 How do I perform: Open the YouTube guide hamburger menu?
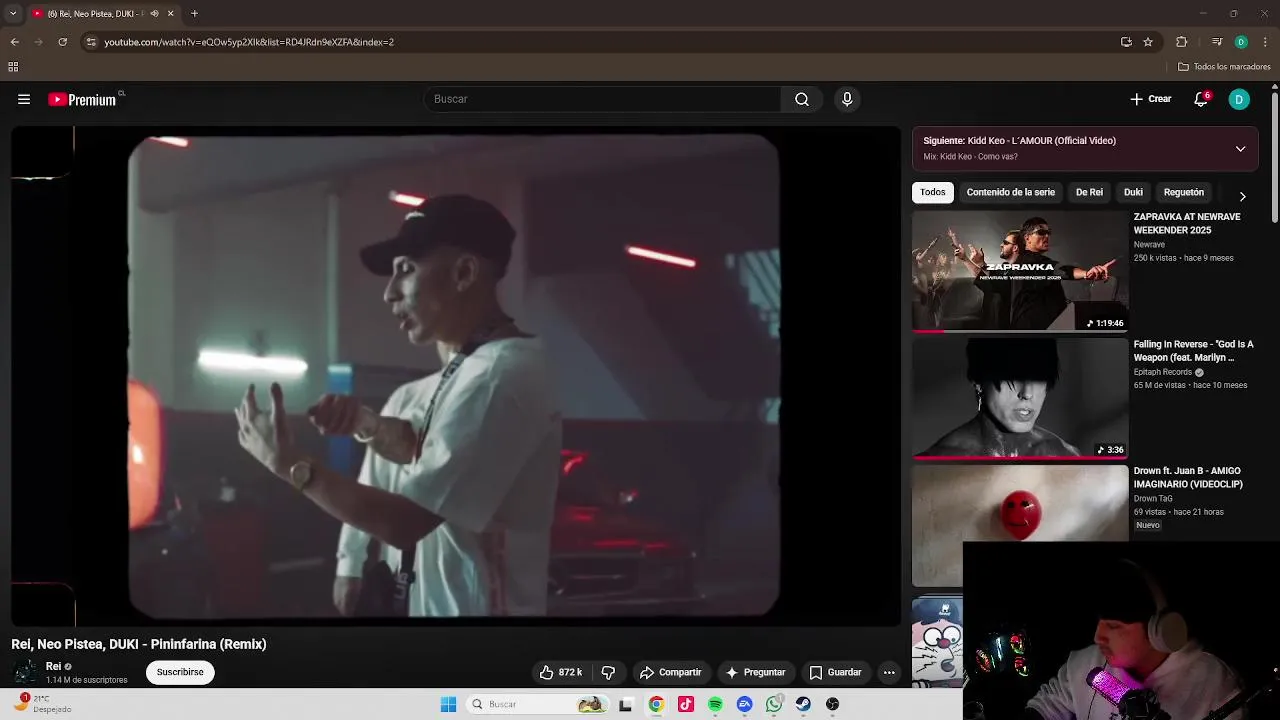(24, 99)
